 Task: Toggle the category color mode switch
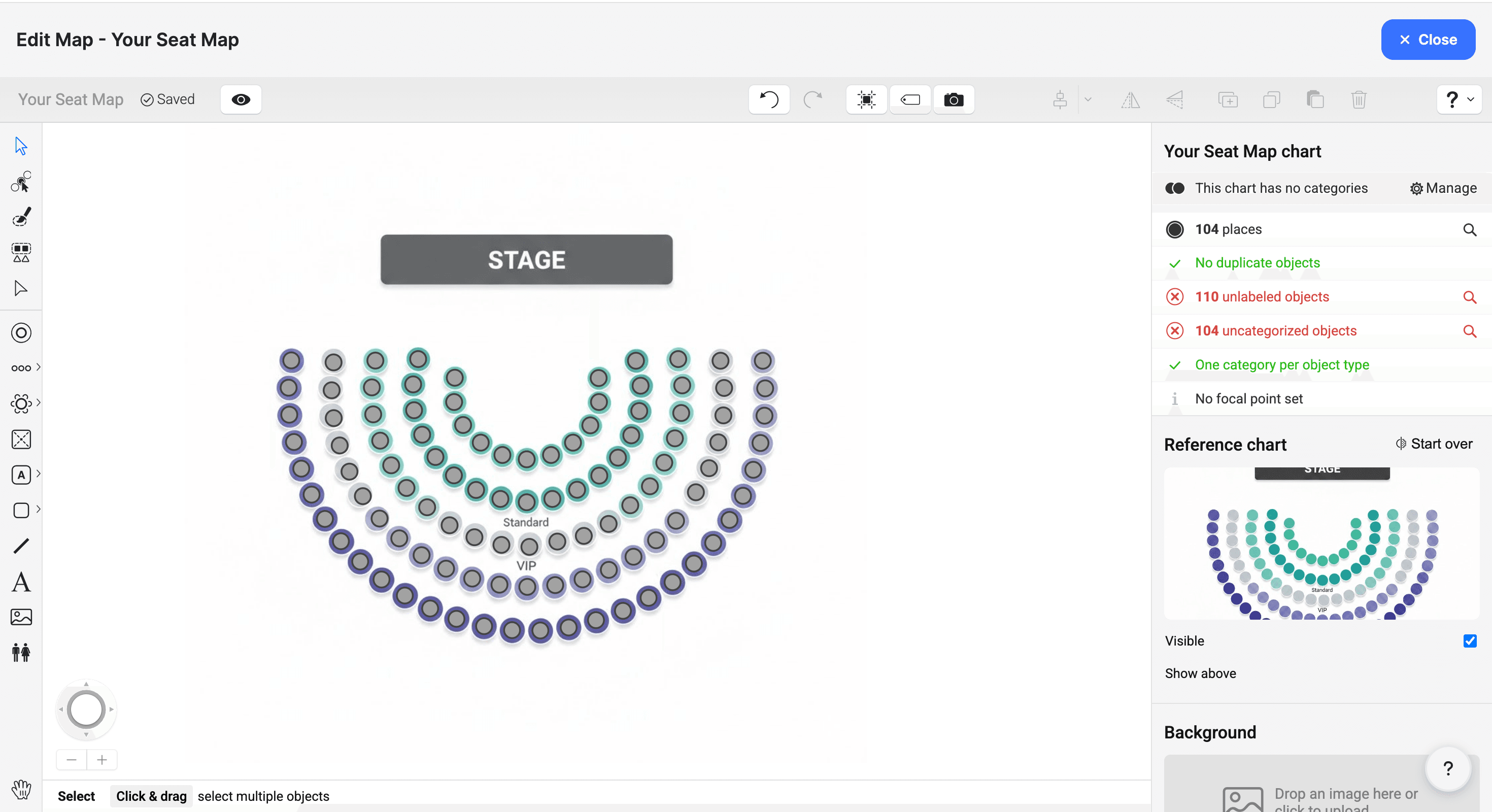[1175, 188]
